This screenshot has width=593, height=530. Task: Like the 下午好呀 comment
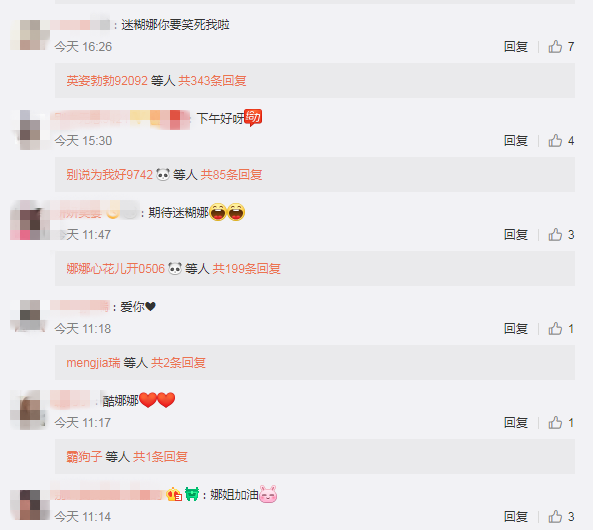[555, 141]
